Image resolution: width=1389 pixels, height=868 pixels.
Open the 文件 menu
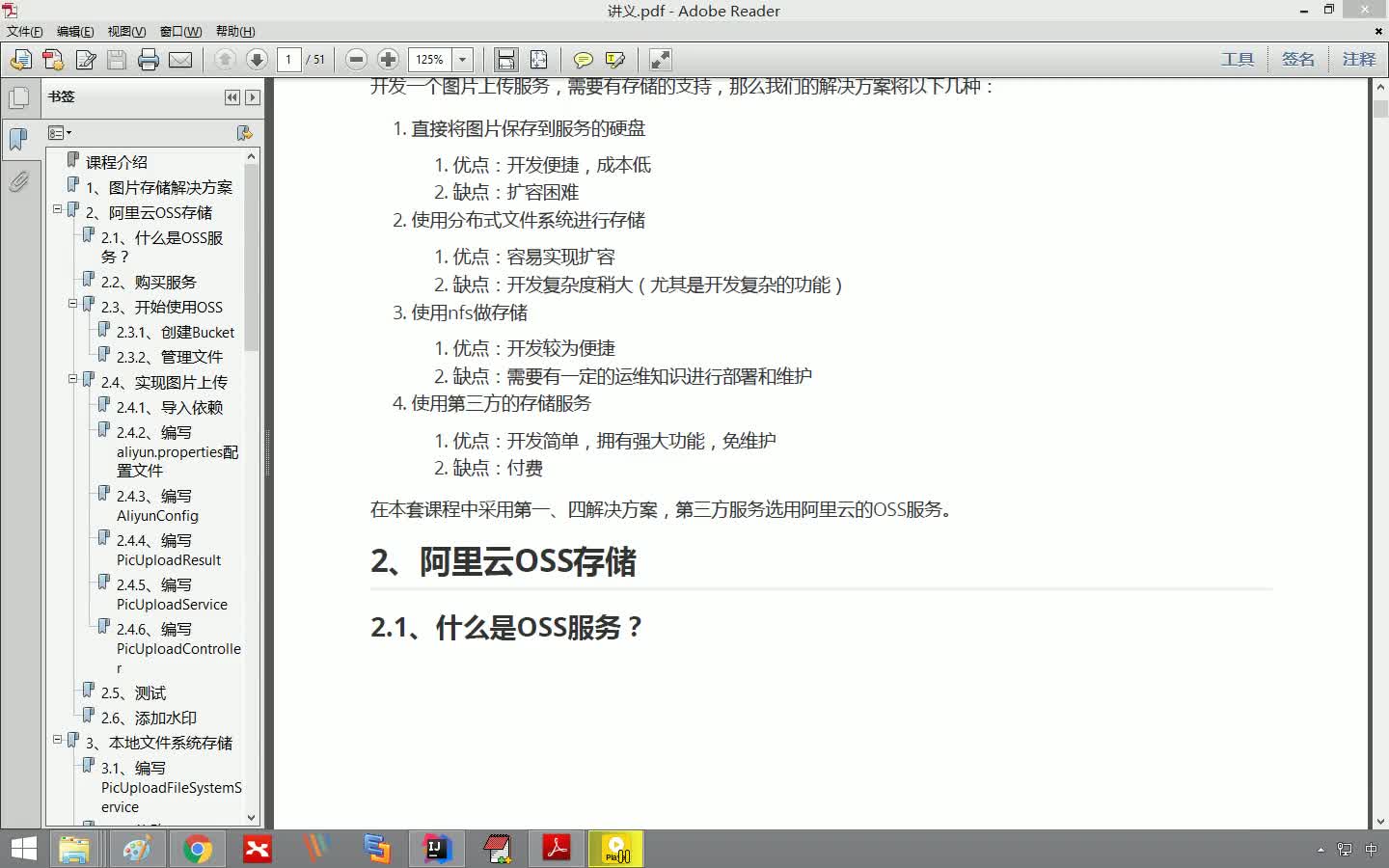[24, 31]
